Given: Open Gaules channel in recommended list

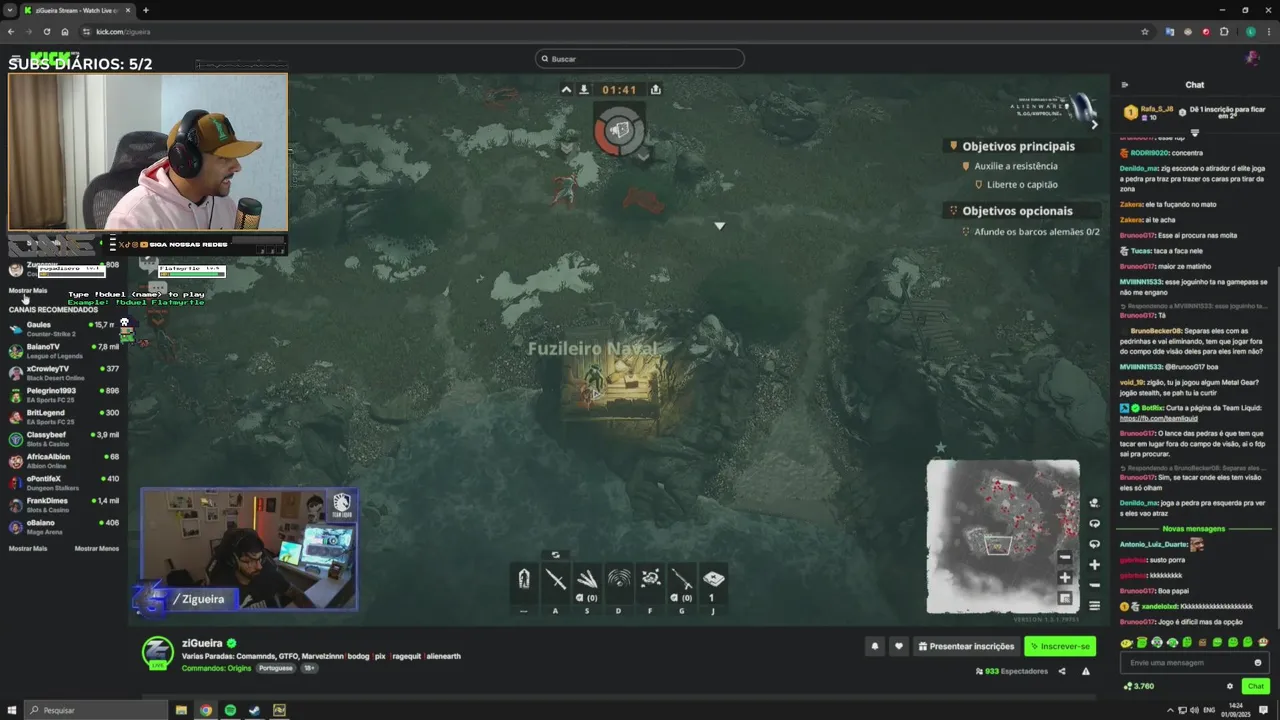Looking at the screenshot, I should coord(64,328).
